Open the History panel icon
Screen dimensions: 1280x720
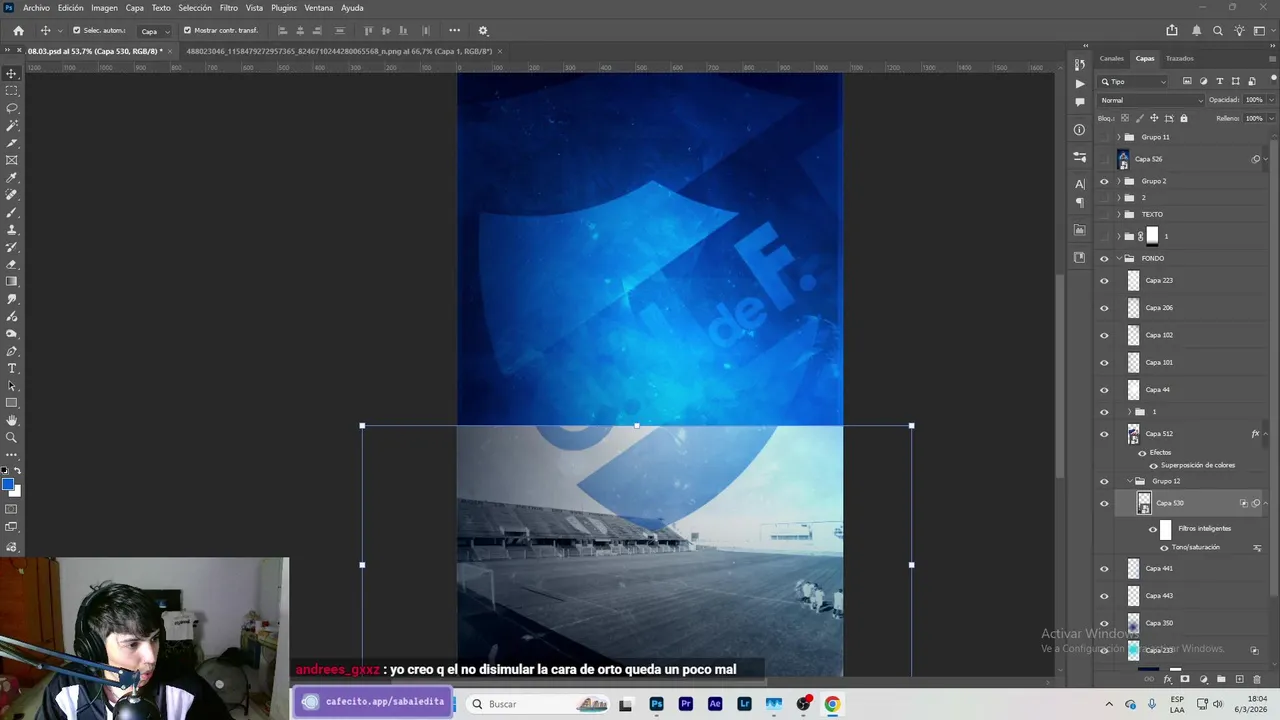click(x=1079, y=65)
